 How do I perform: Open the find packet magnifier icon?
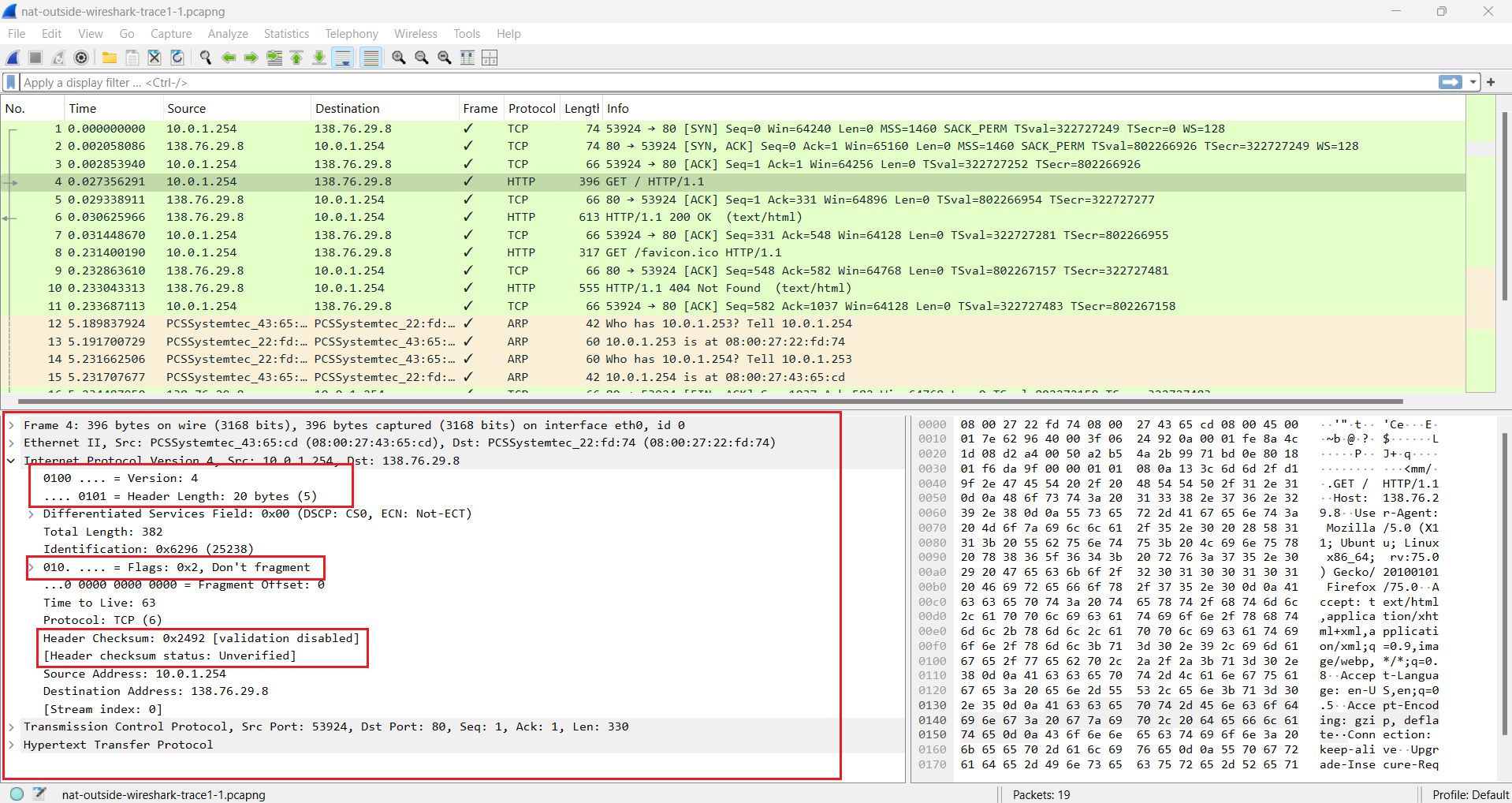(206, 58)
